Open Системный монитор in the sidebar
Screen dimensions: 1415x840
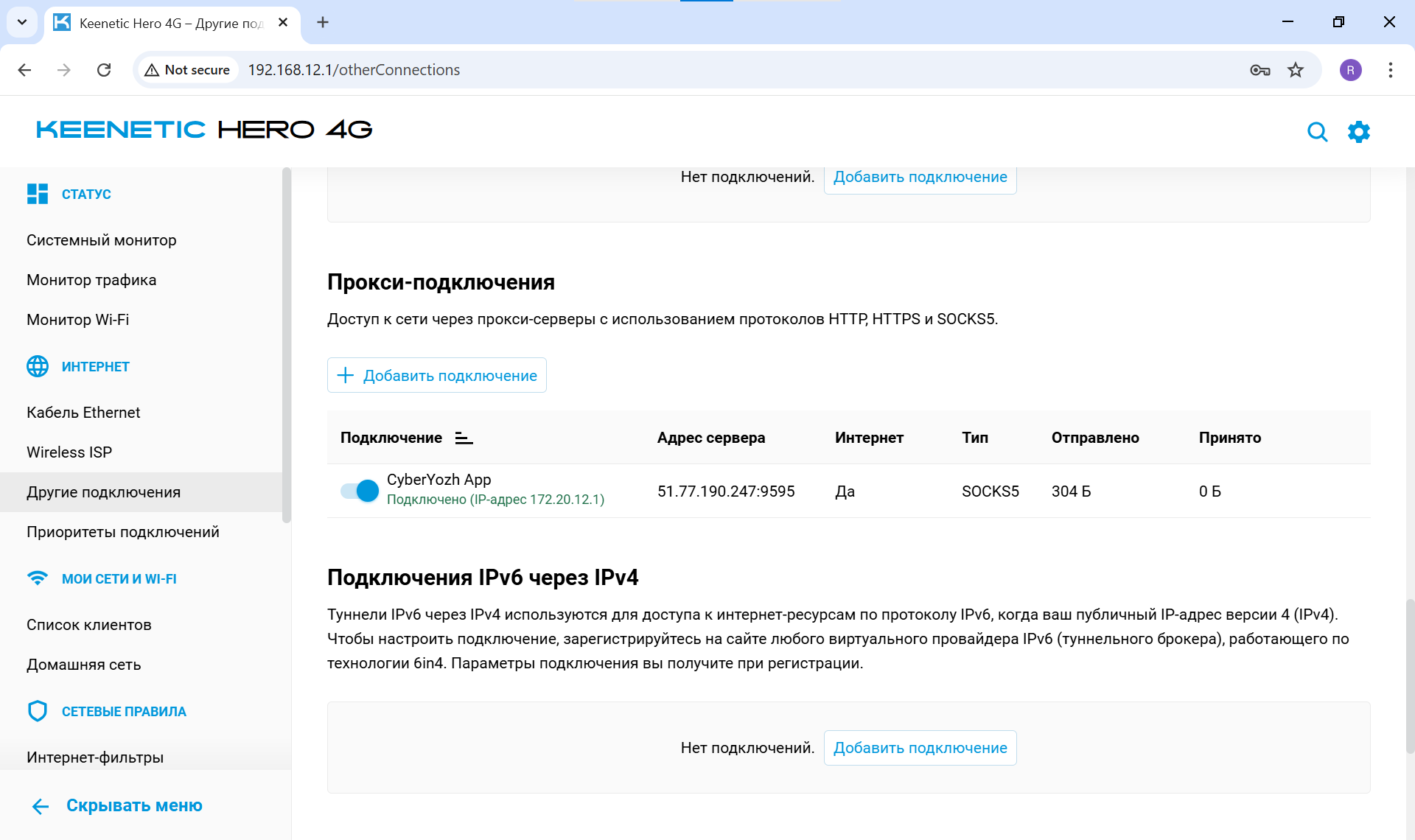101,239
